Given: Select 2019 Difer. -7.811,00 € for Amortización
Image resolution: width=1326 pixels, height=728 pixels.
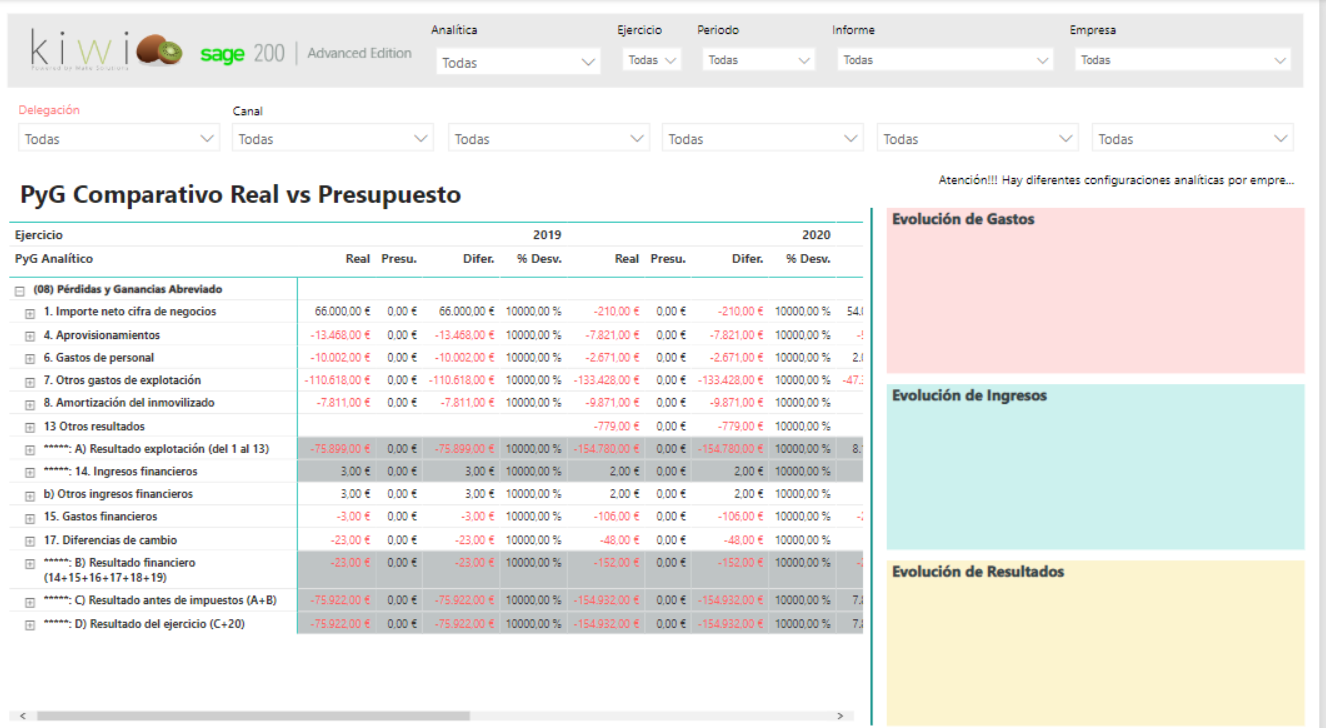Looking at the screenshot, I should 466,403.
